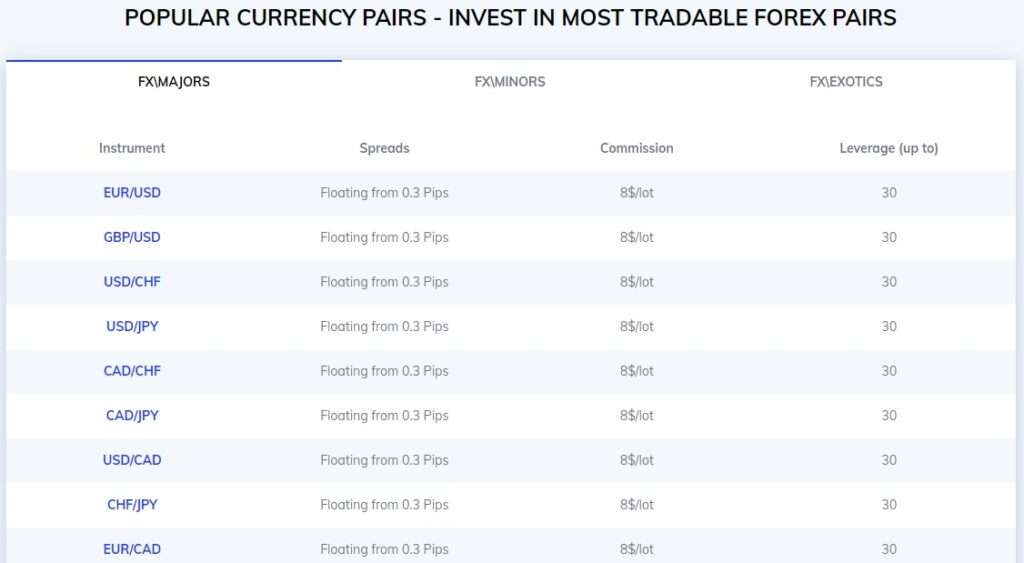The image size is (1024, 563).
Task: Click the EUR/USD spread value cell
Action: pos(384,193)
